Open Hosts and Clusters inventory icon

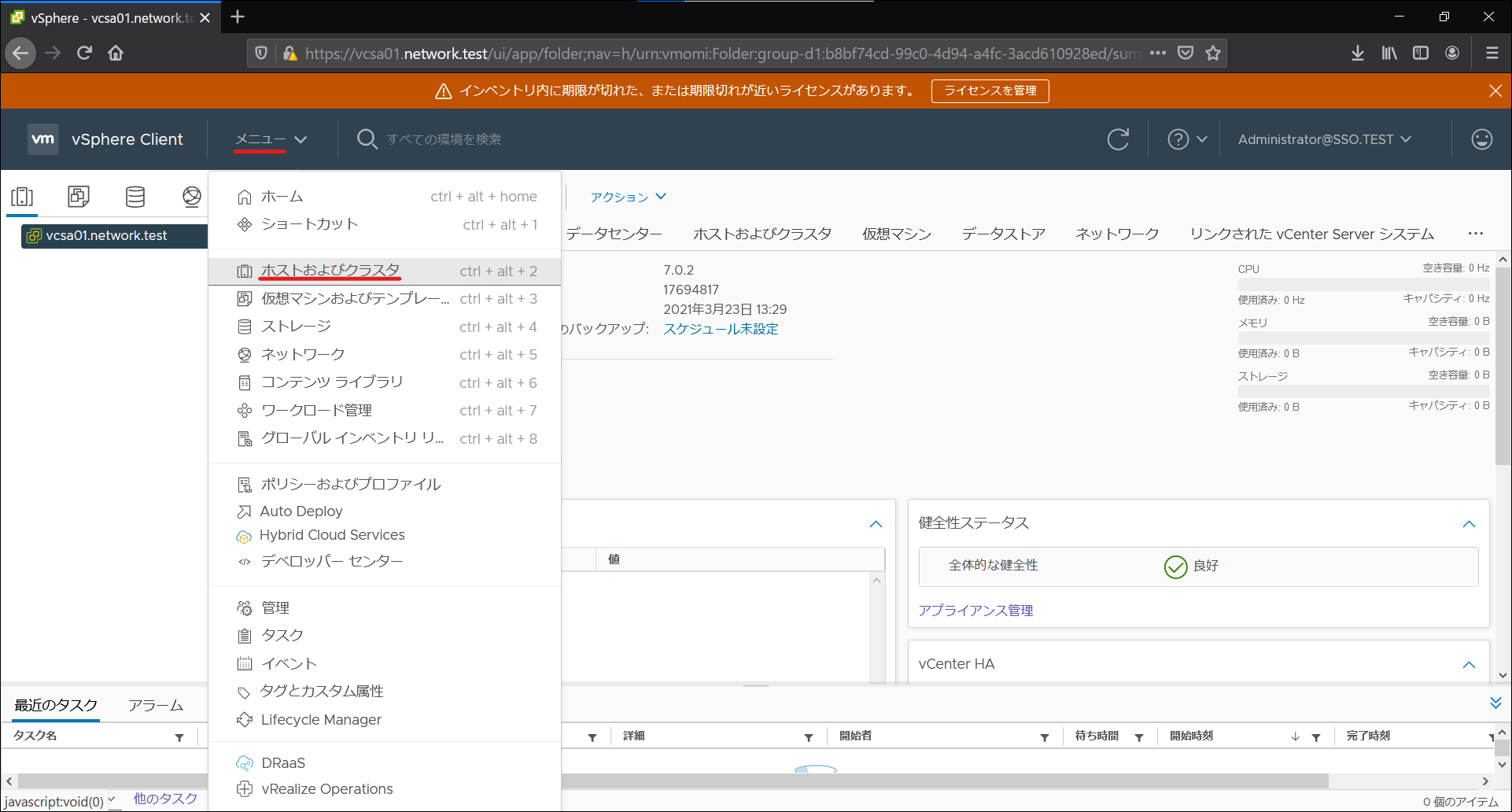[x=22, y=196]
